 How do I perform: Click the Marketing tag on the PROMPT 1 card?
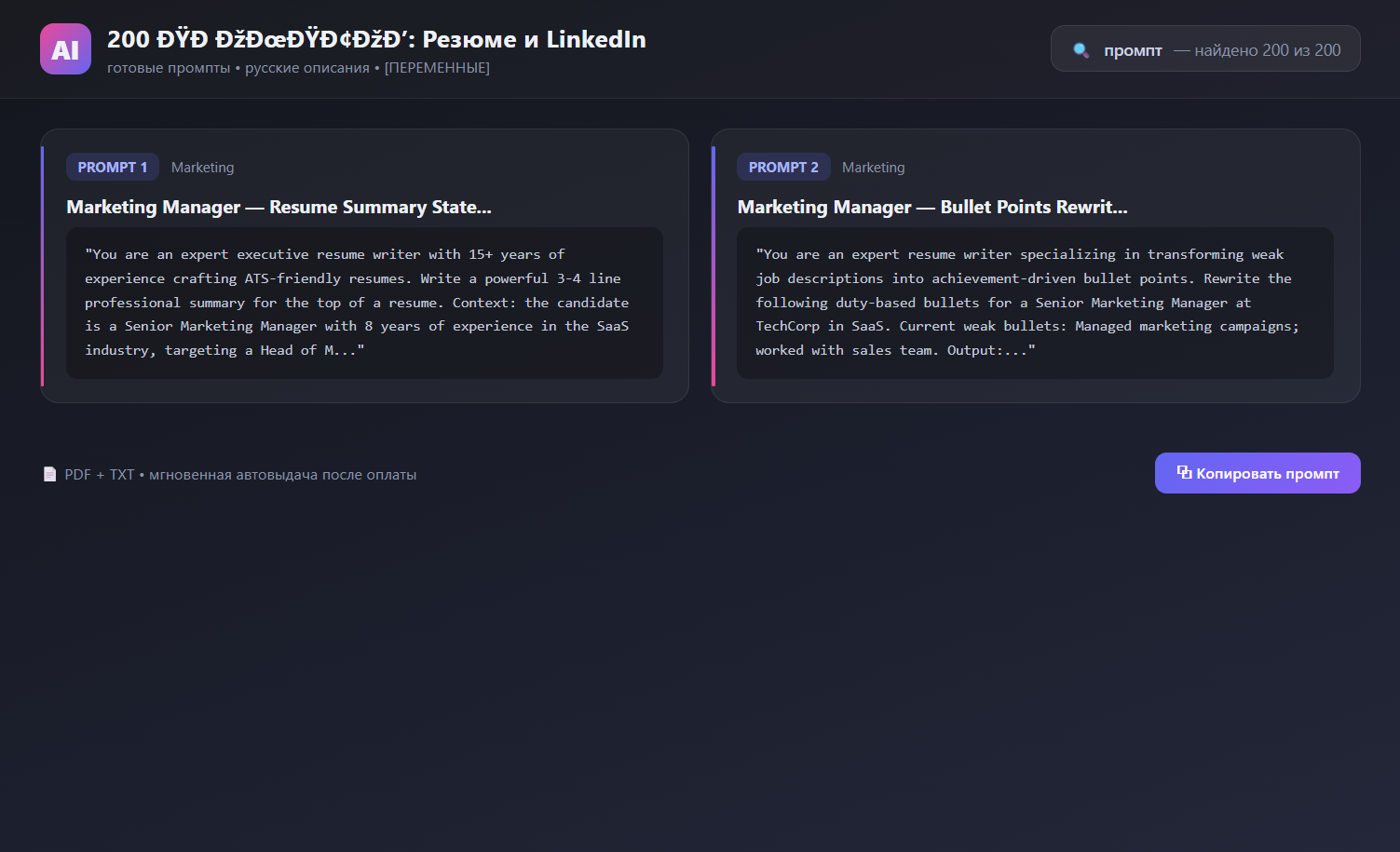click(x=202, y=168)
